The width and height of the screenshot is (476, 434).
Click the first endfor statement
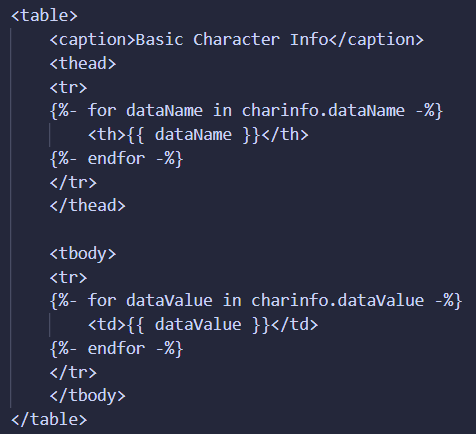tap(116, 158)
